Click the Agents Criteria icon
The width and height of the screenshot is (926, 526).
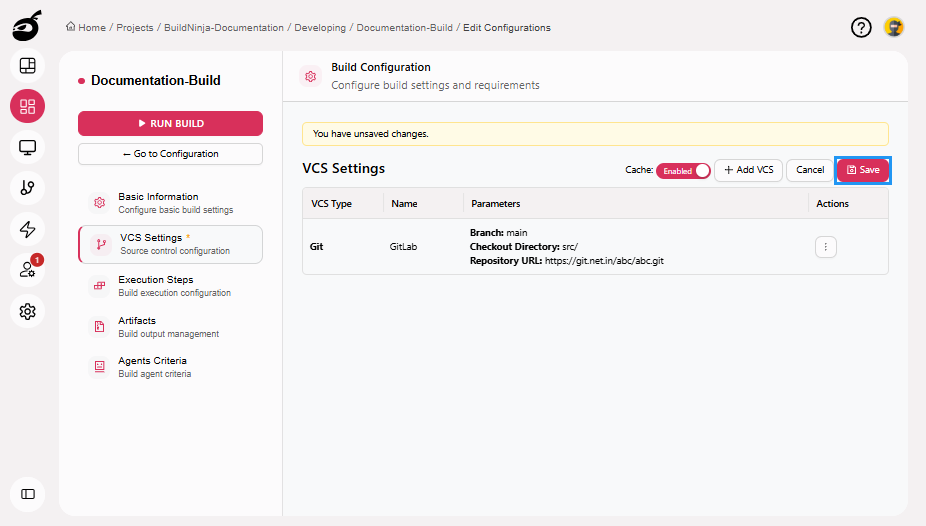(x=99, y=367)
